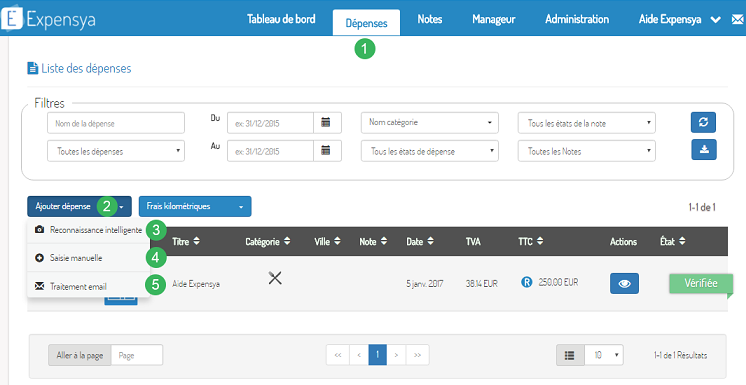Viewport: 746px width, 385px height.
Task: Go to previous page of results
Action: click(x=359, y=355)
